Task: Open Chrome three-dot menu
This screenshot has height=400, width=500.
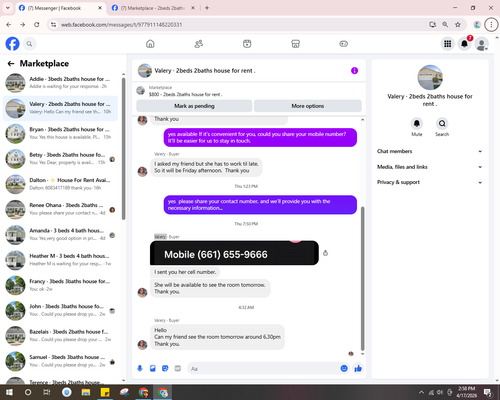Action: pyautogui.click(x=491, y=25)
